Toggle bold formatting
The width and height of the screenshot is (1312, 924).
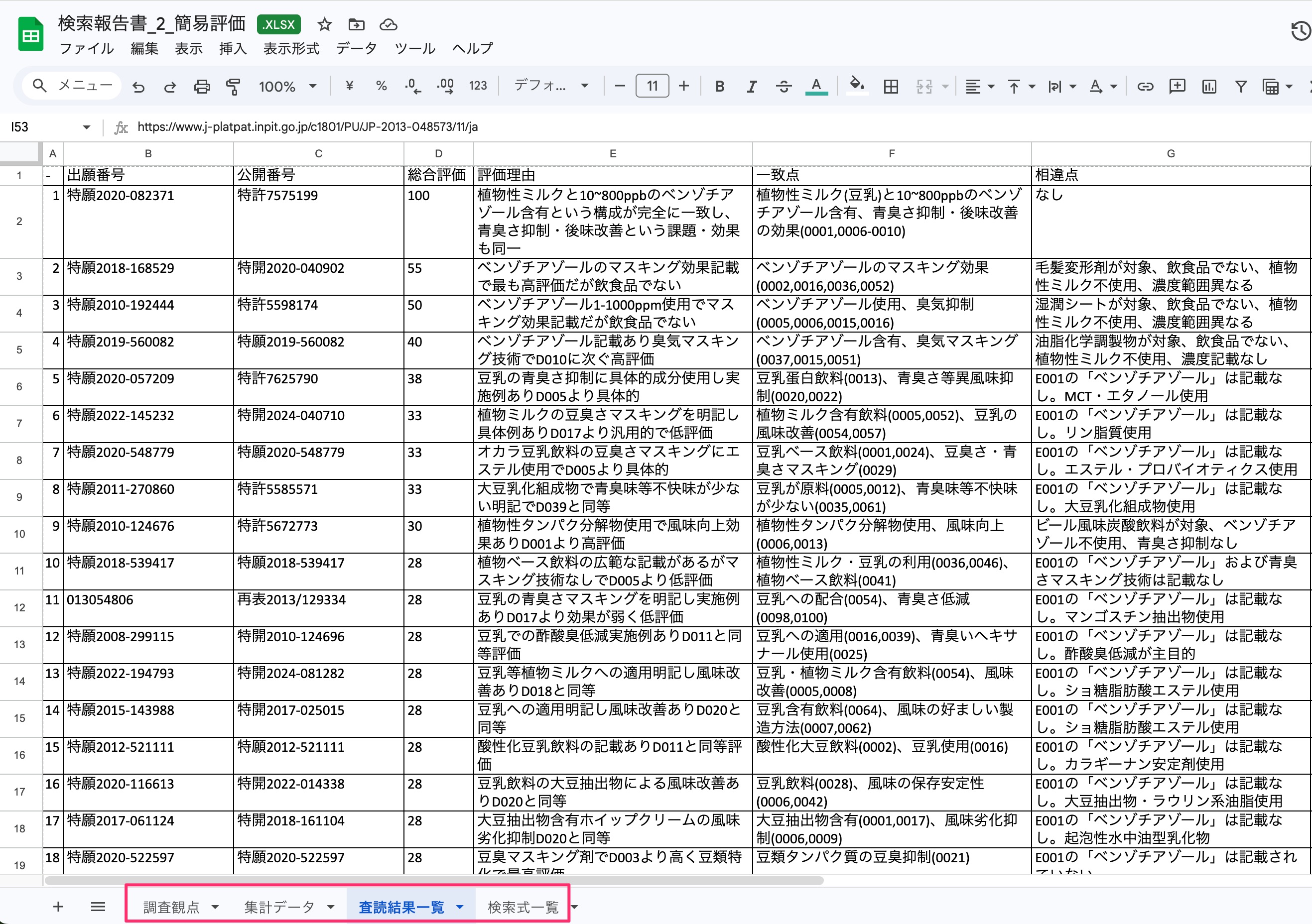pyautogui.click(x=720, y=86)
